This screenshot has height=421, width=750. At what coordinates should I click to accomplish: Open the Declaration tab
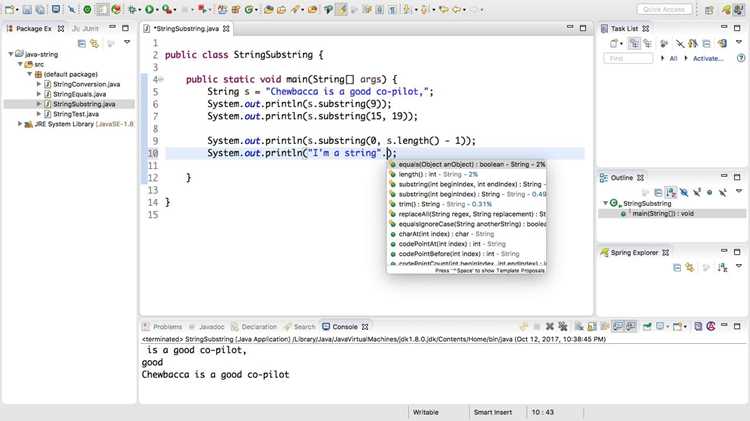(254, 327)
